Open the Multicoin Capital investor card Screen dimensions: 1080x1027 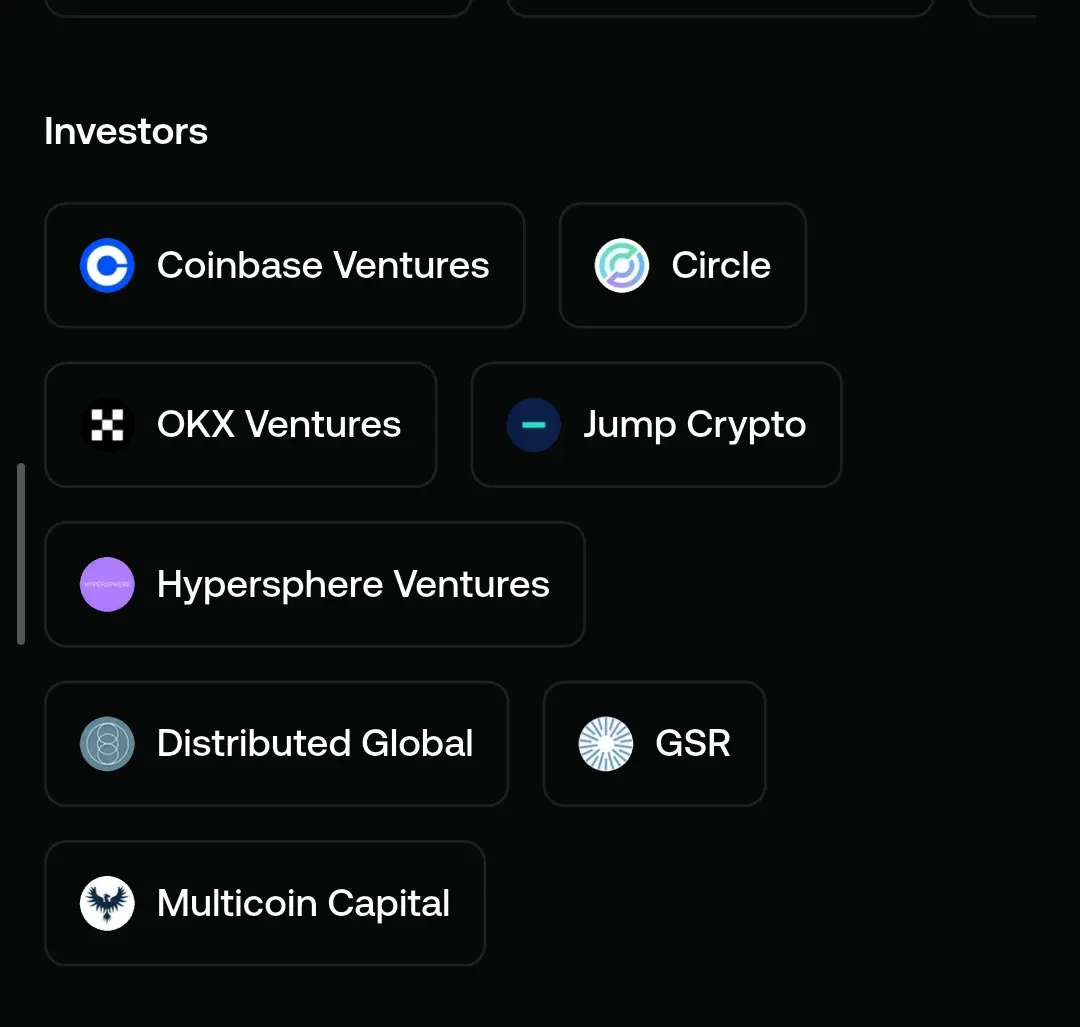(x=265, y=903)
